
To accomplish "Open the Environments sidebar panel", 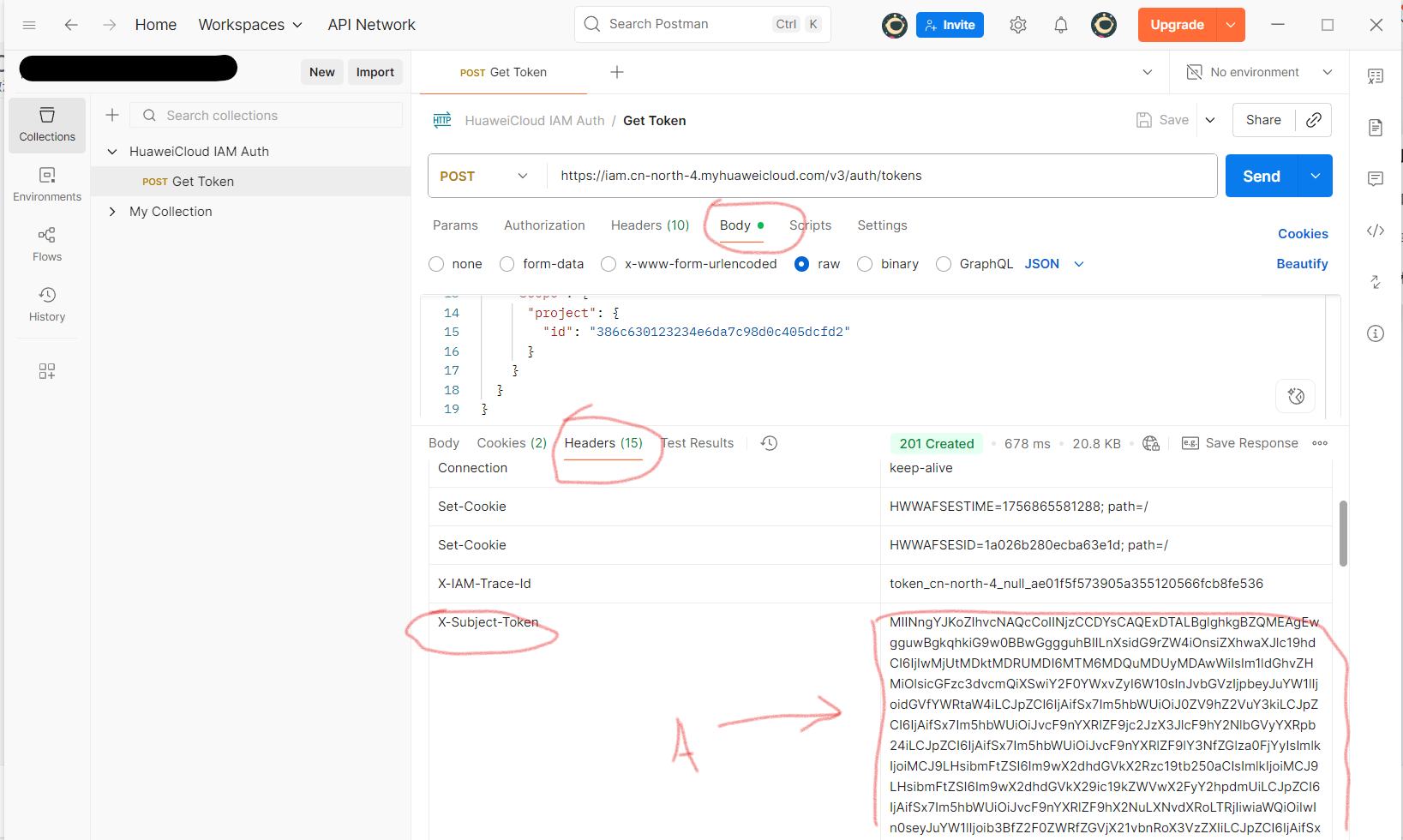I will click(47, 185).
